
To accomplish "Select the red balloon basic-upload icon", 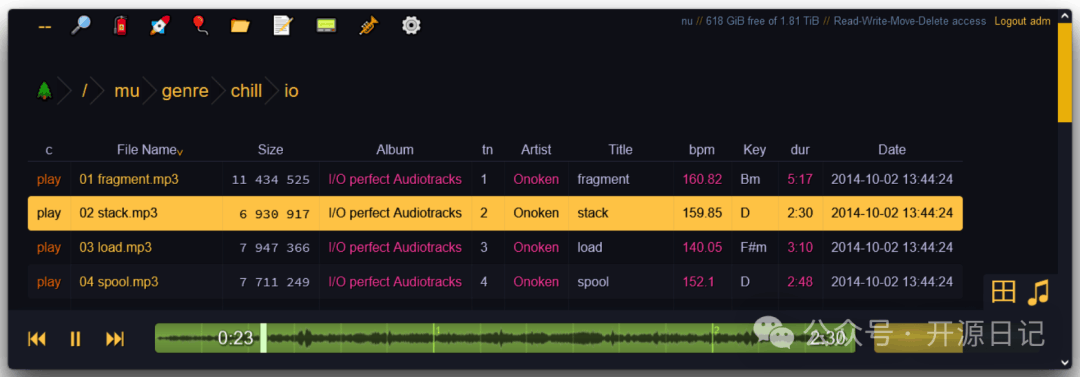I will pos(200,26).
